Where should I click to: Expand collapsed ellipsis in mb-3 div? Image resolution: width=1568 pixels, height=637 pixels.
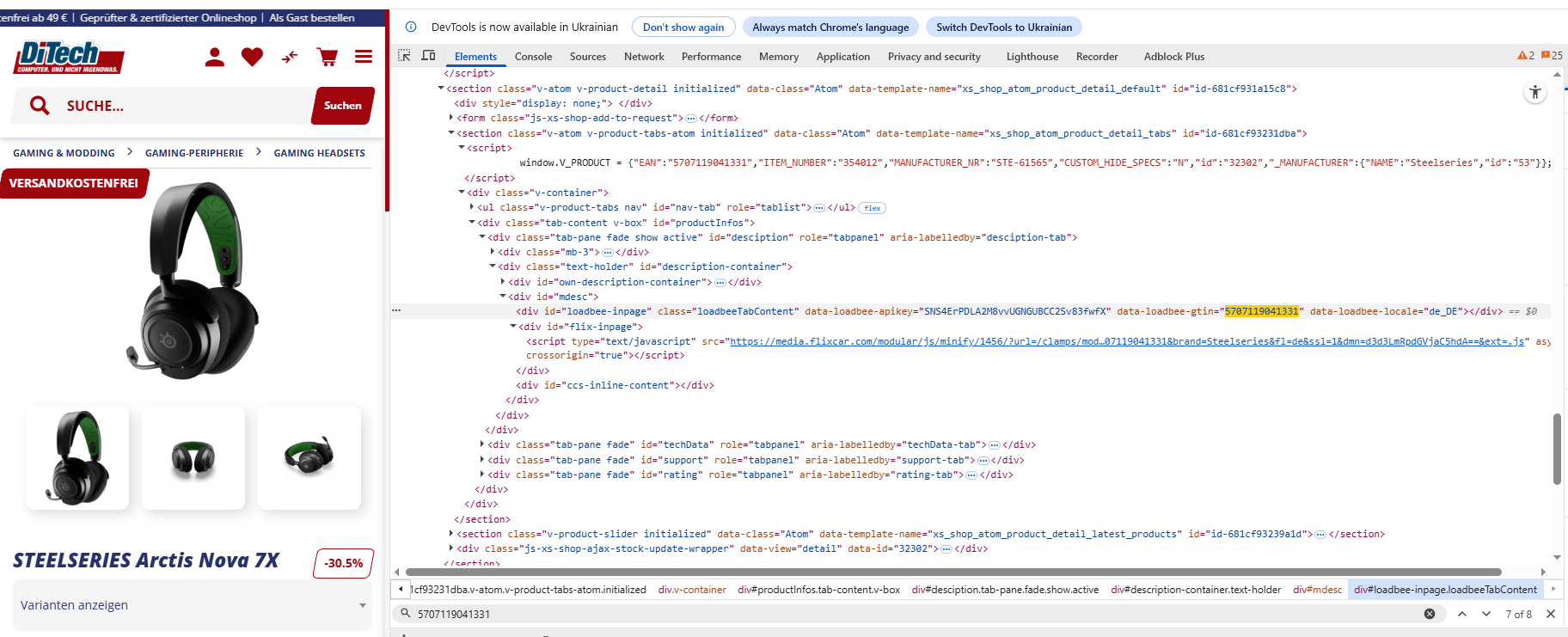click(x=608, y=253)
